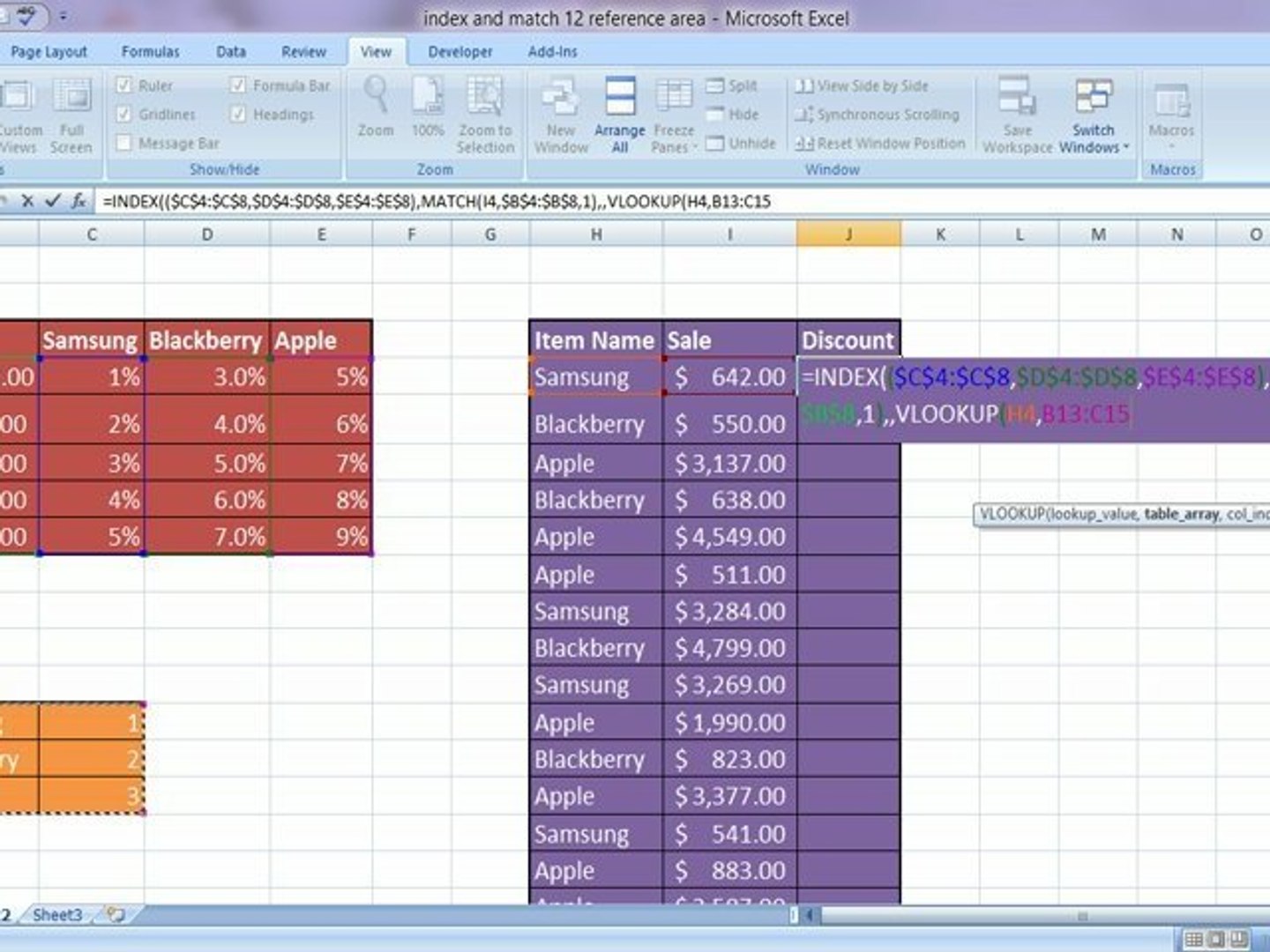Click table_array in the VLOOKUP tooltip
The width and height of the screenshot is (1270, 952).
click(x=1182, y=513)
